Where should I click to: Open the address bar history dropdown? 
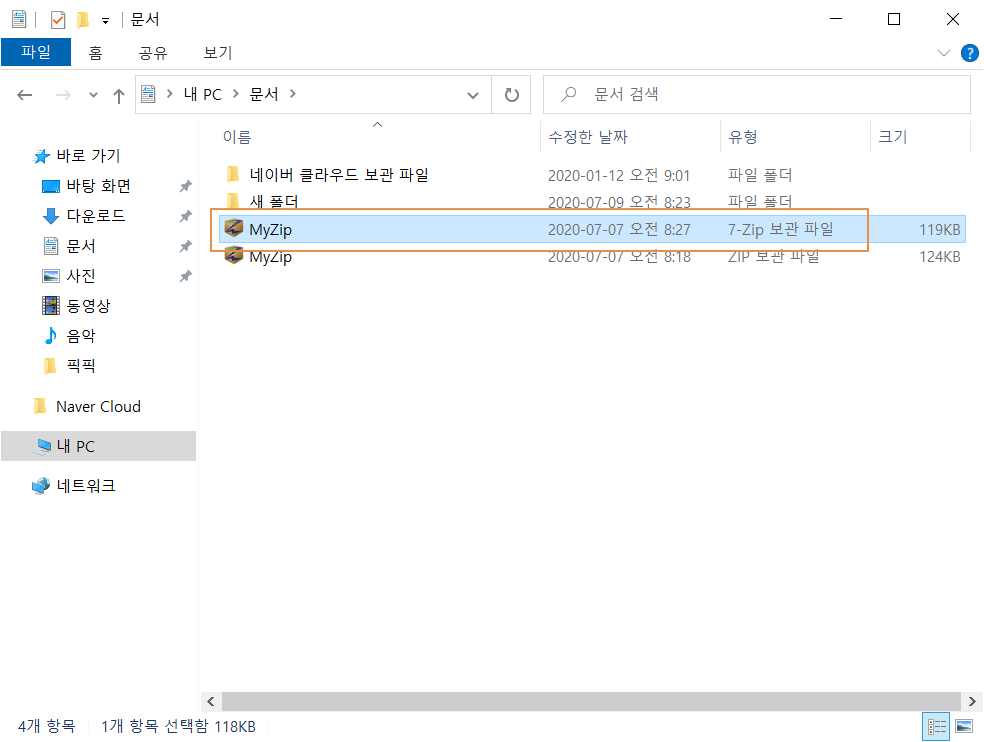pyautogui.click(x=473, y=95)
